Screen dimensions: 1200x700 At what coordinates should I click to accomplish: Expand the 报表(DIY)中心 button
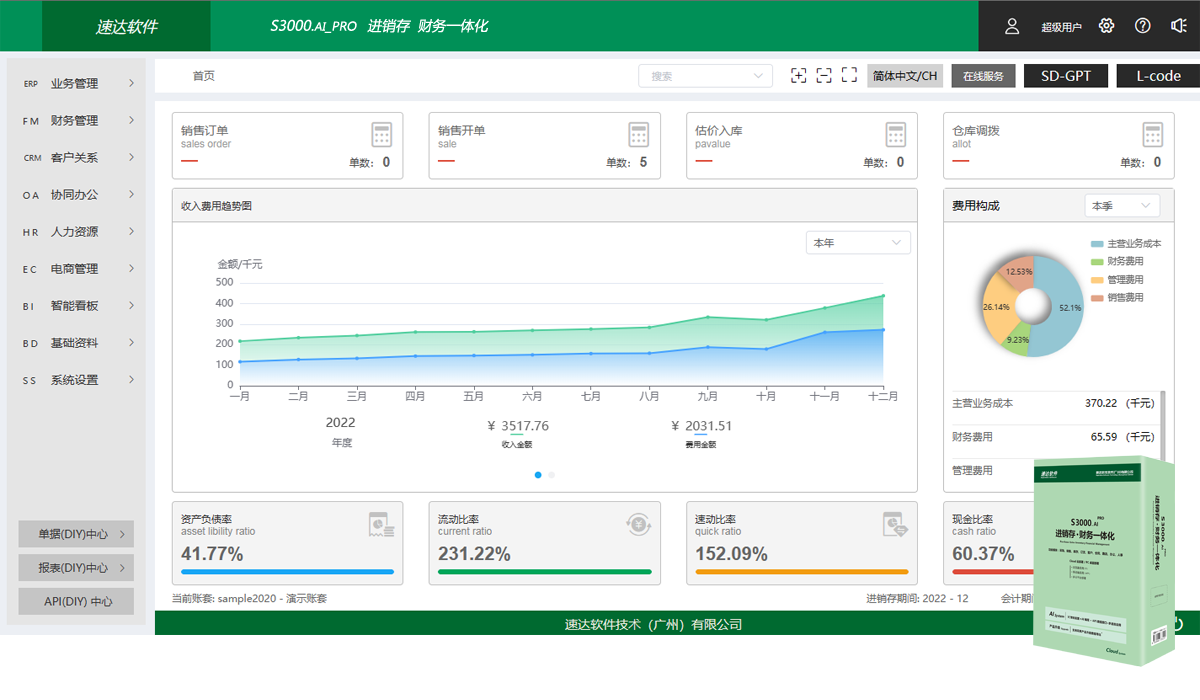tap(76, 568)
